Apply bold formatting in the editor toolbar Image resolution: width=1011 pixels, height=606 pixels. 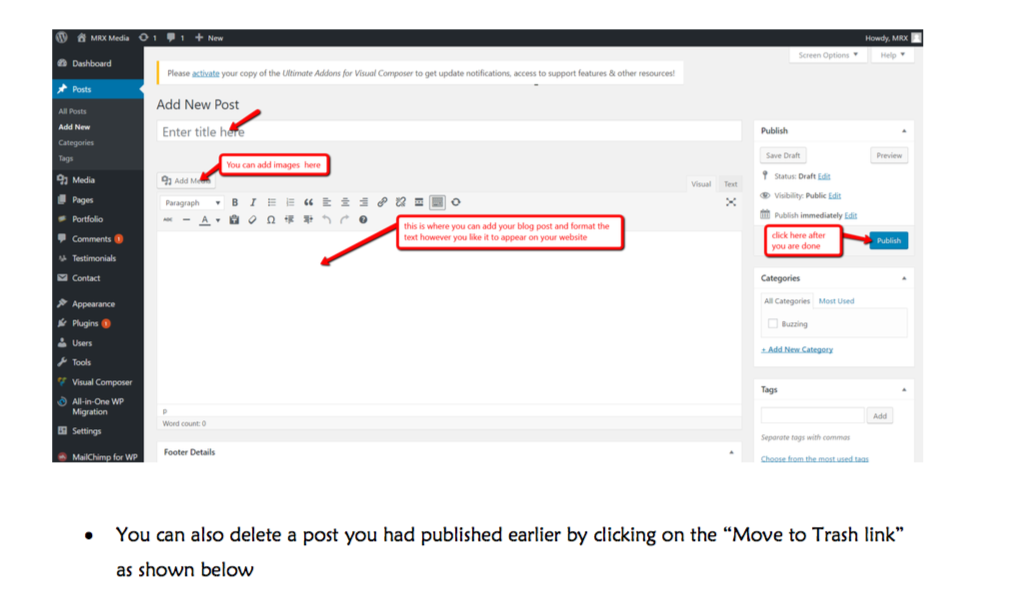(x=235, y=202)
